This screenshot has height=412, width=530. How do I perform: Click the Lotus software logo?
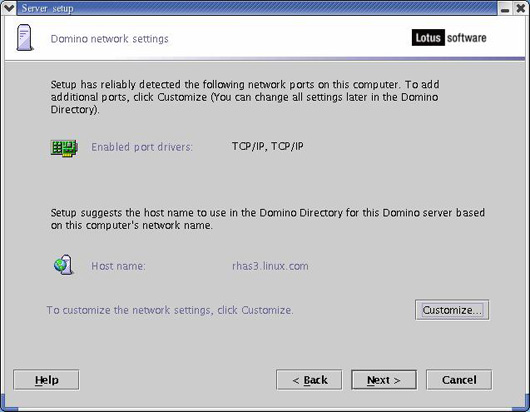[449, 38]
